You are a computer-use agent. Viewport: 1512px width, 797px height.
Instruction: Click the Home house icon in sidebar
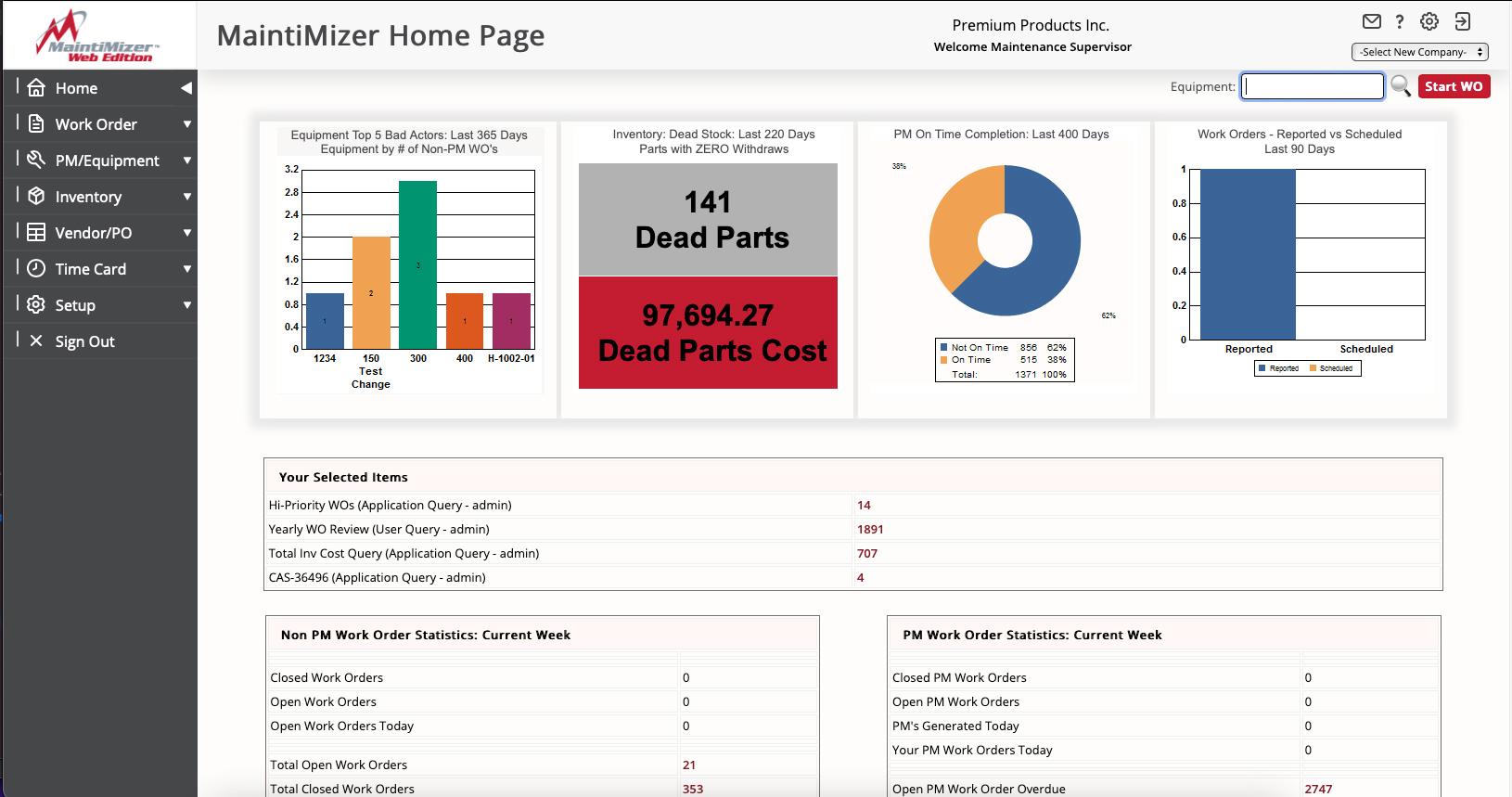point(36,88)
